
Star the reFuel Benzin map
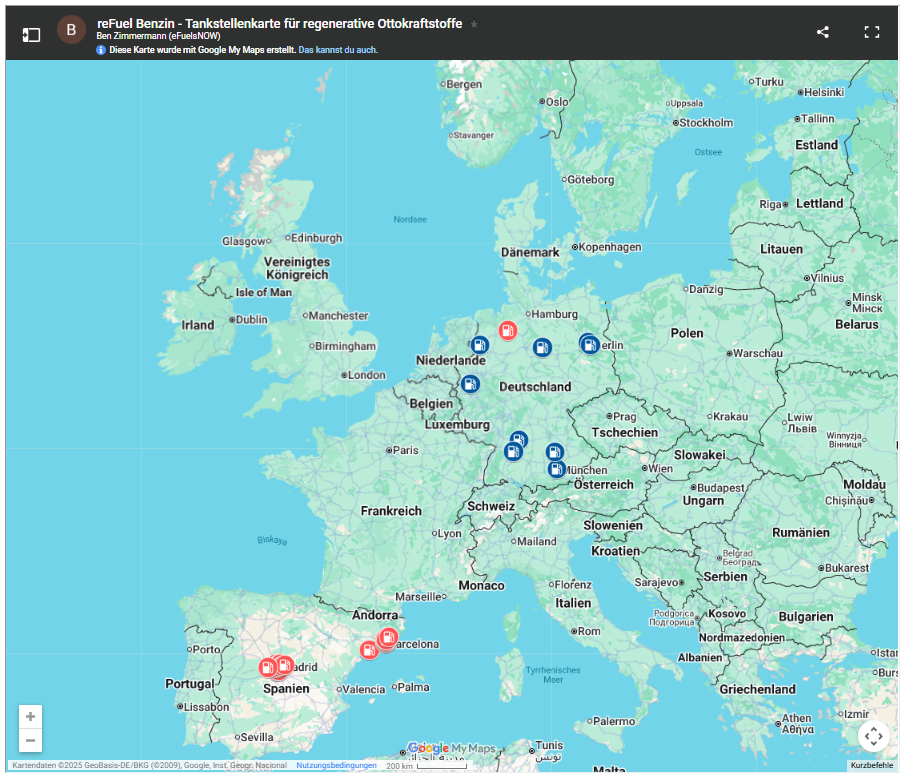click(x=474, y=24)
